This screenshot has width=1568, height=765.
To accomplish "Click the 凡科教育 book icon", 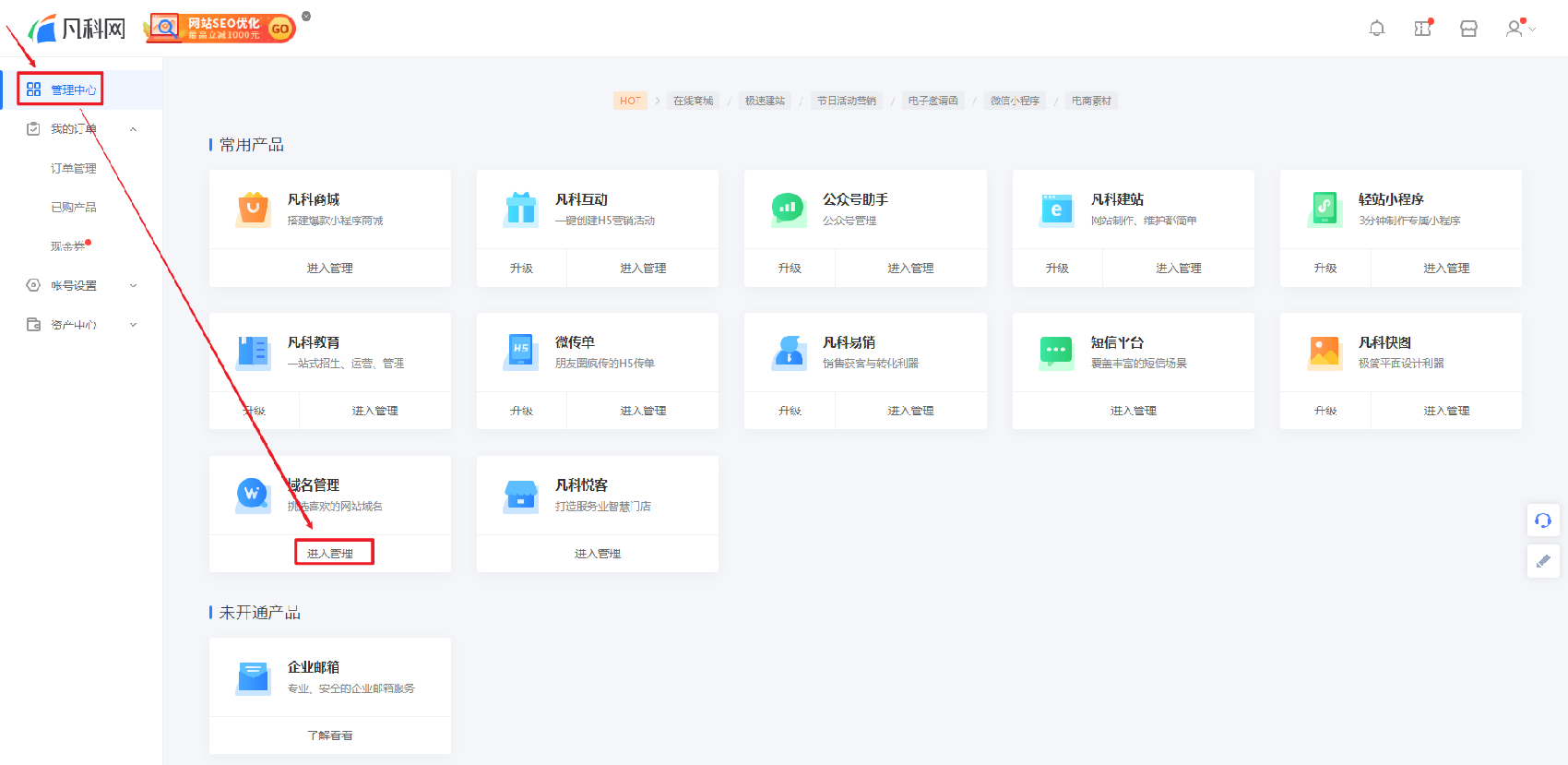I will [254, 352].
